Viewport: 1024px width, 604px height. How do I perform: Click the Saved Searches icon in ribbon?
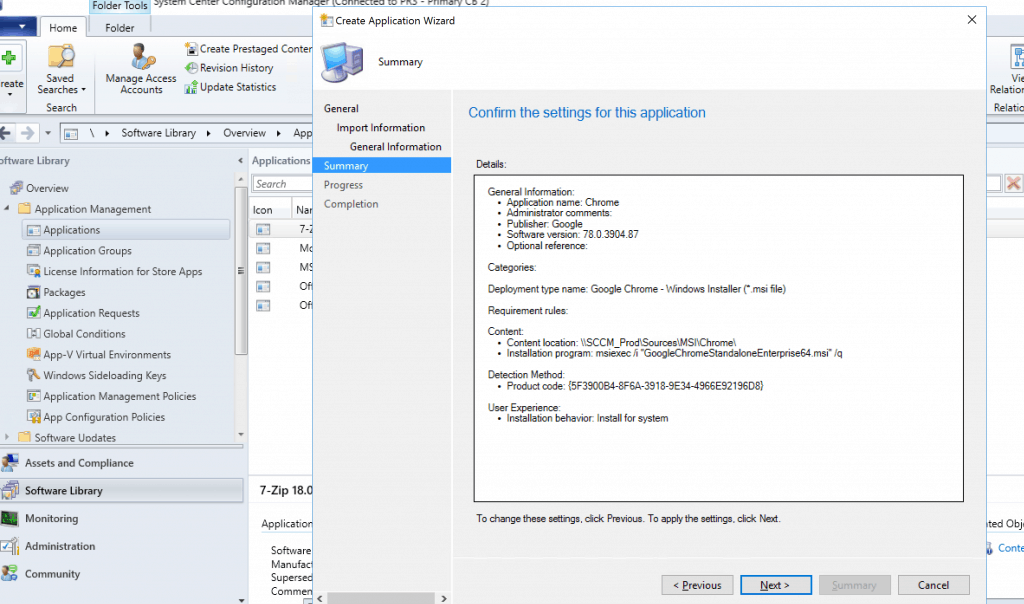point(61,57)
